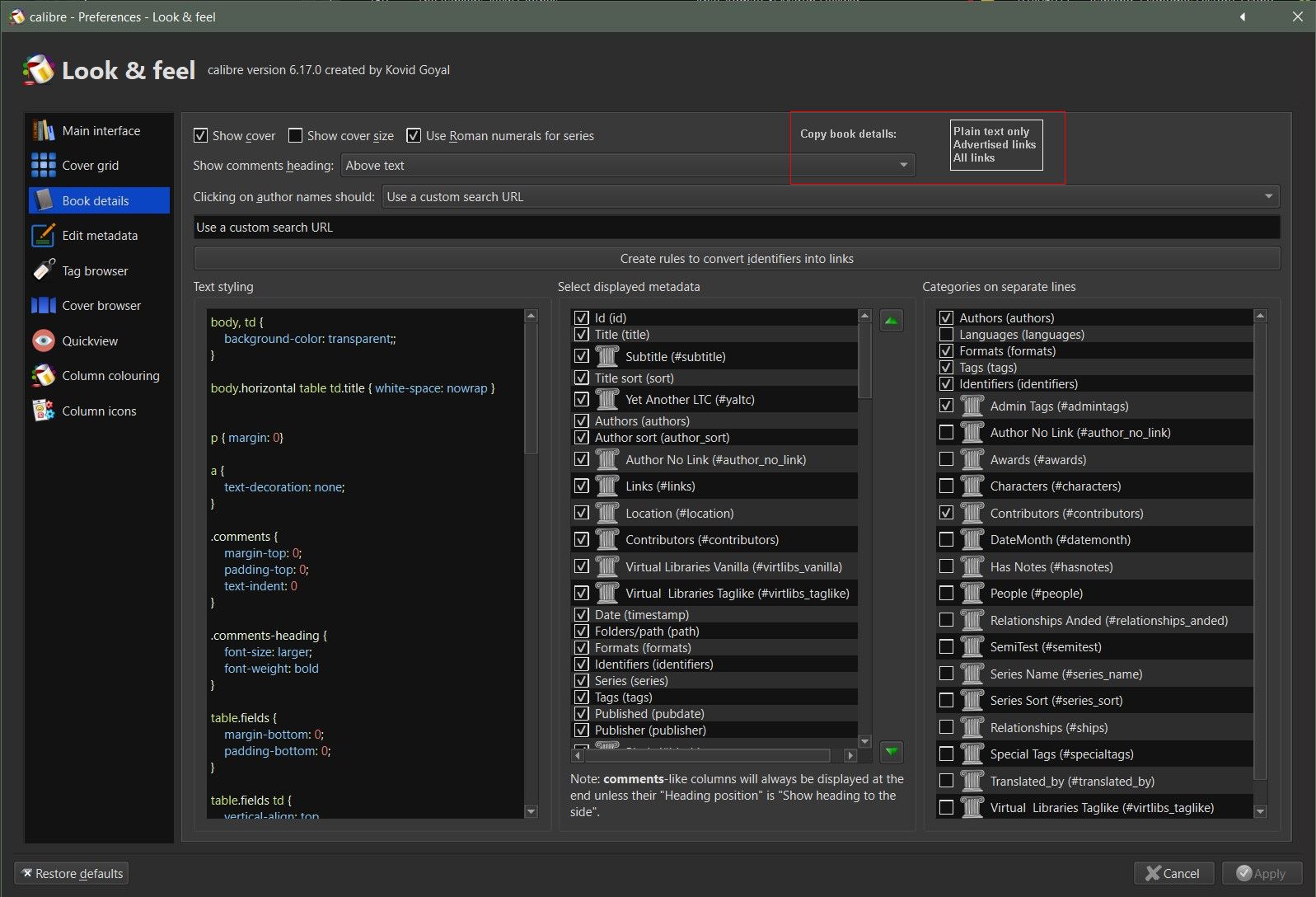Viewport: 1316px width, 897px height.
Task: Check Languages in Categories on separate lines
Action: pyautogui.click(x=946, y=335)
